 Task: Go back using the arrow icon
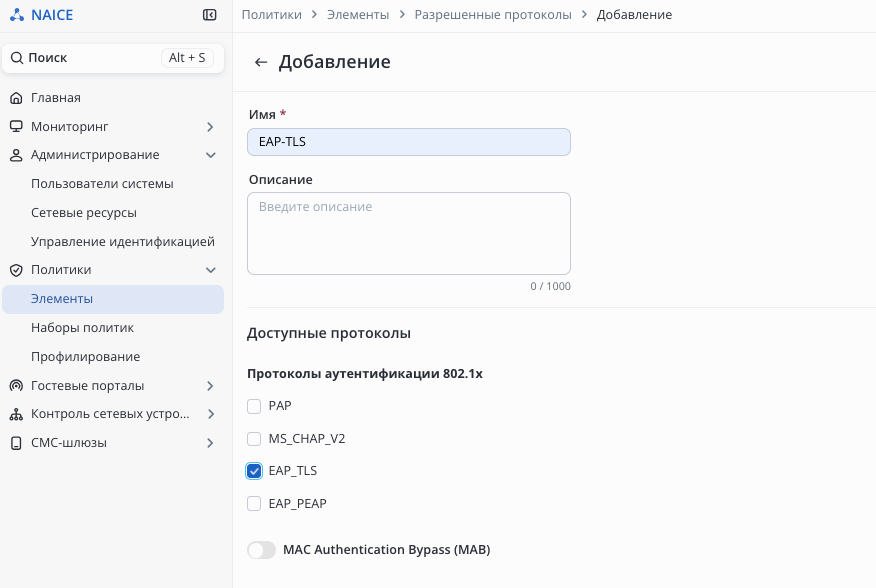coord(261,62)
